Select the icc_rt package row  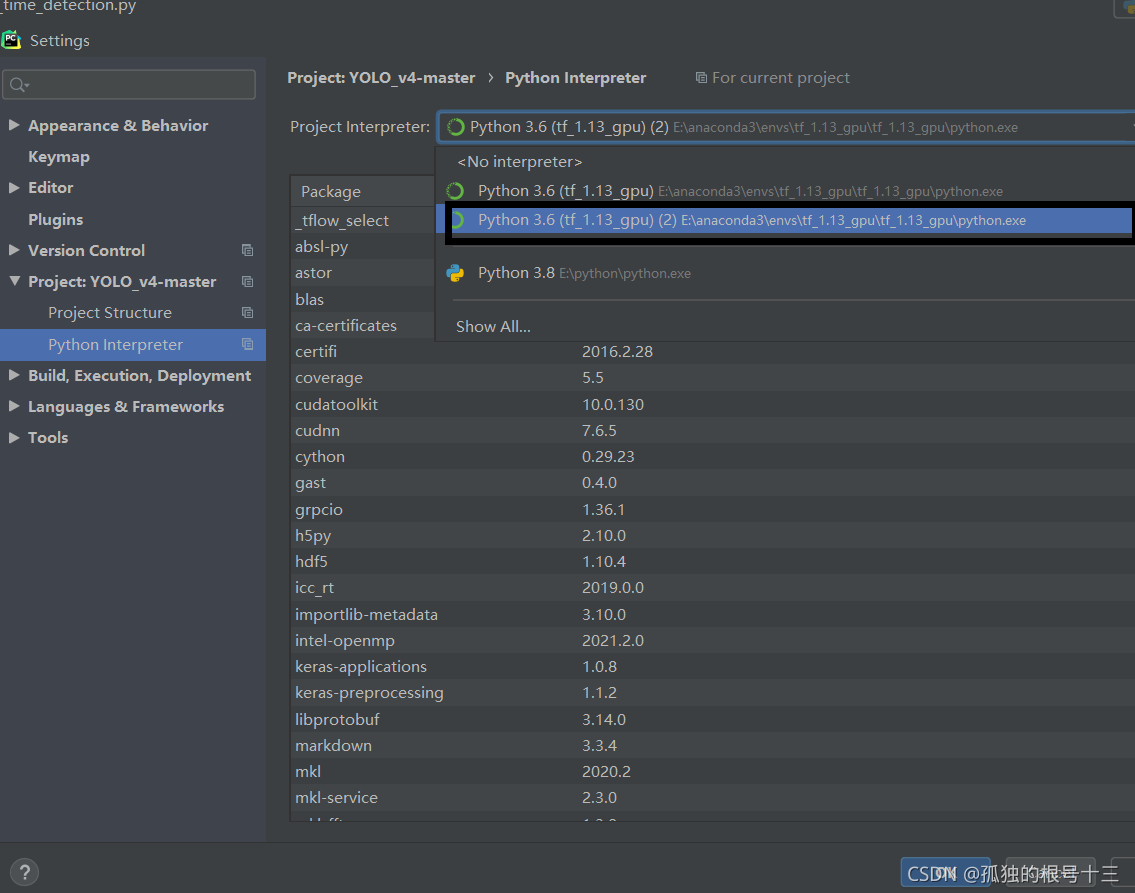713,588
